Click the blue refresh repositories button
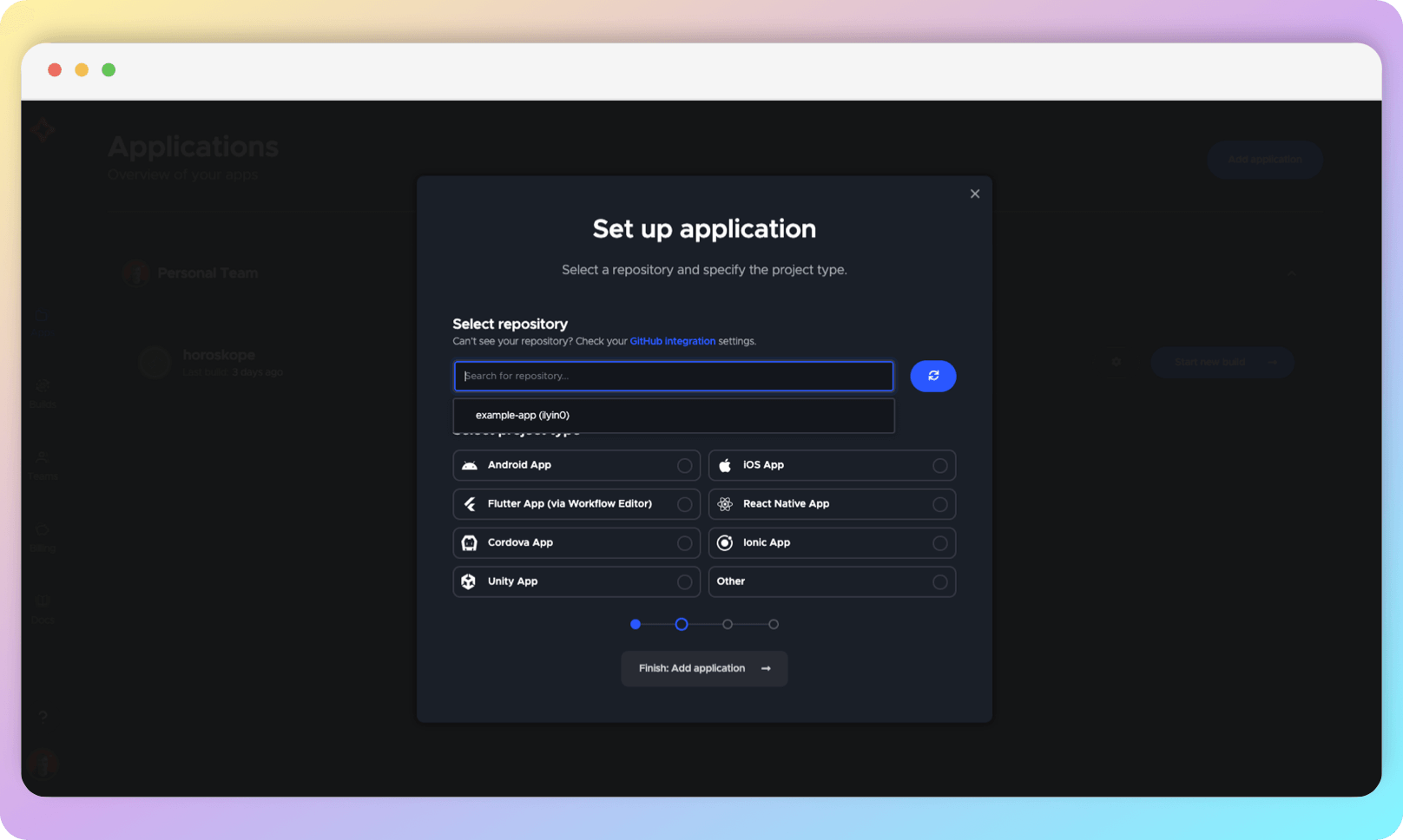This screenshot has width=1403, height=840. click(x=932, y=376)
